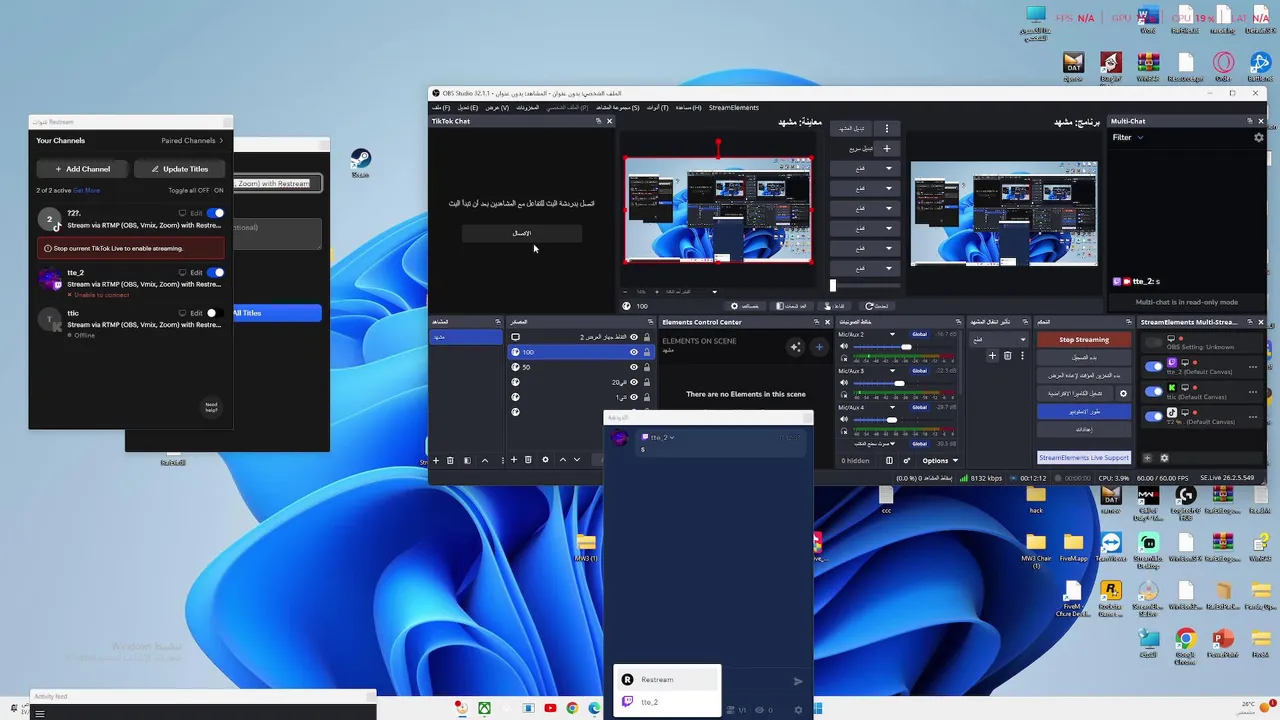Add a quick transition with plus icon

point(886,148)
